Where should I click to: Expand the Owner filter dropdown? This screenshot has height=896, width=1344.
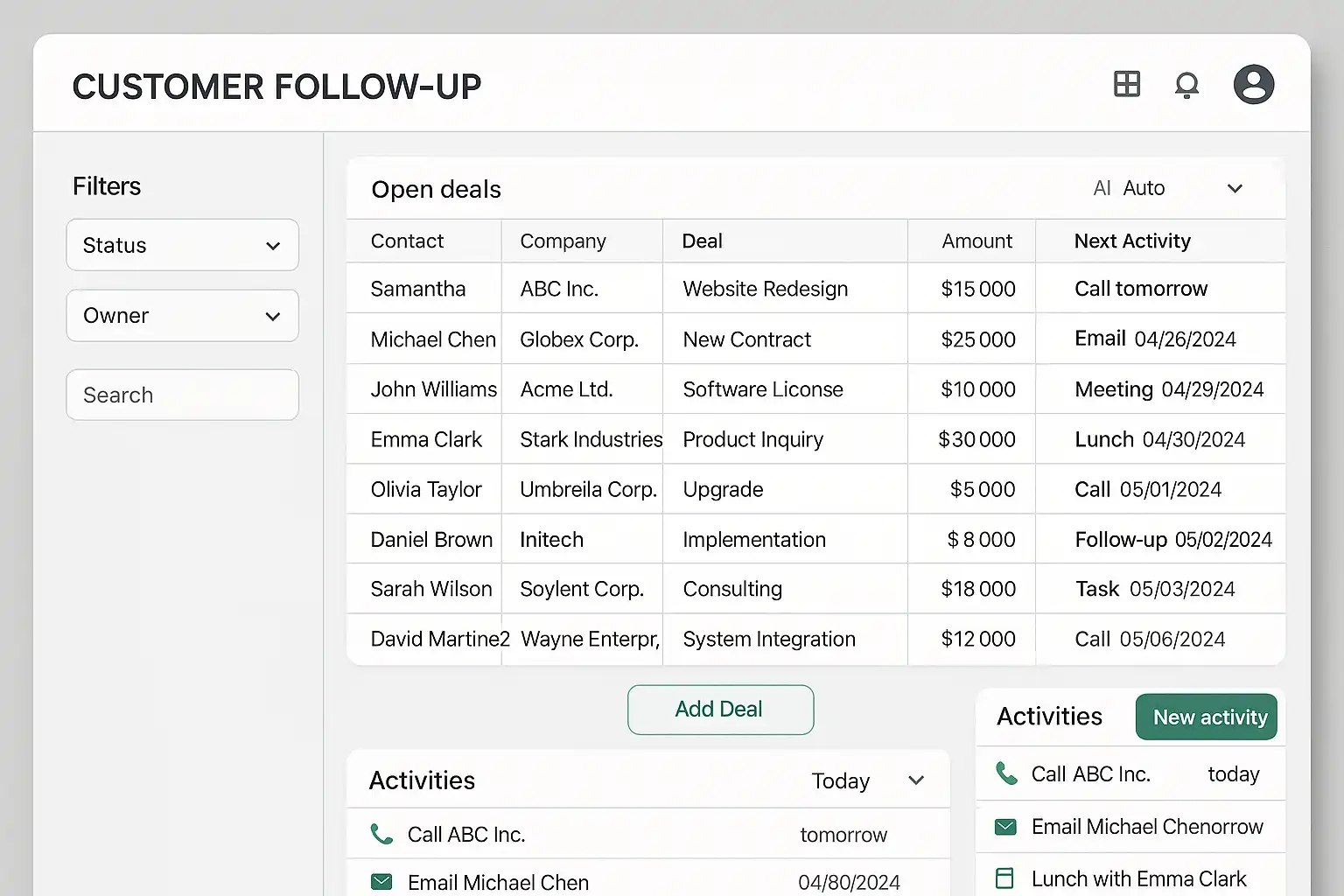[182, 316]
